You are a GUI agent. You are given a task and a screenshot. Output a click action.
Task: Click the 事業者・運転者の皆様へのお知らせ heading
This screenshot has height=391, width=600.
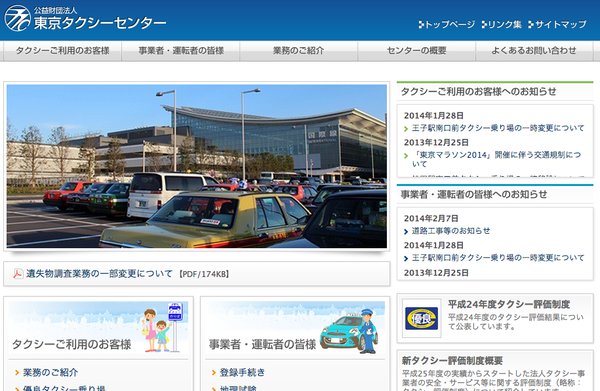(x=474, y=194)
